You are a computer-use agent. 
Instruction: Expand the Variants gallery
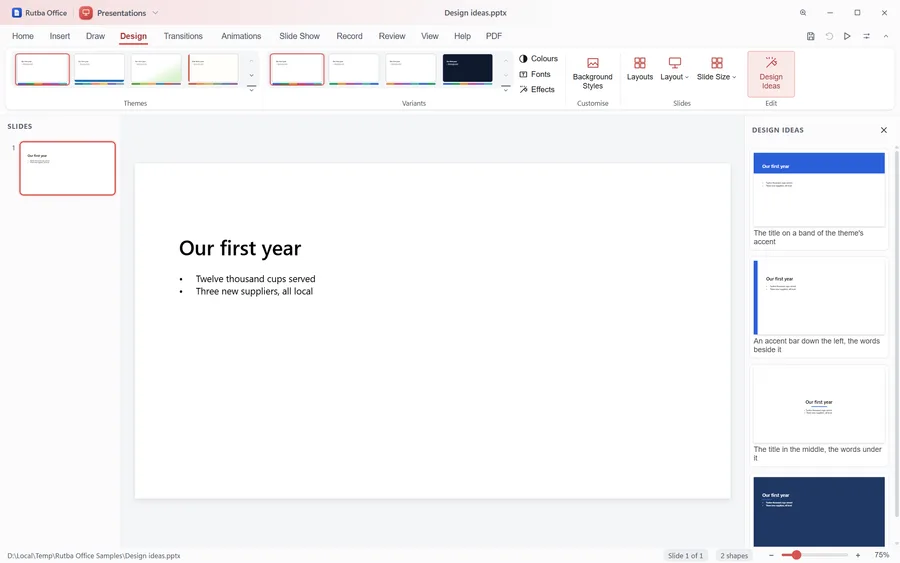click(x=506, y=89)
